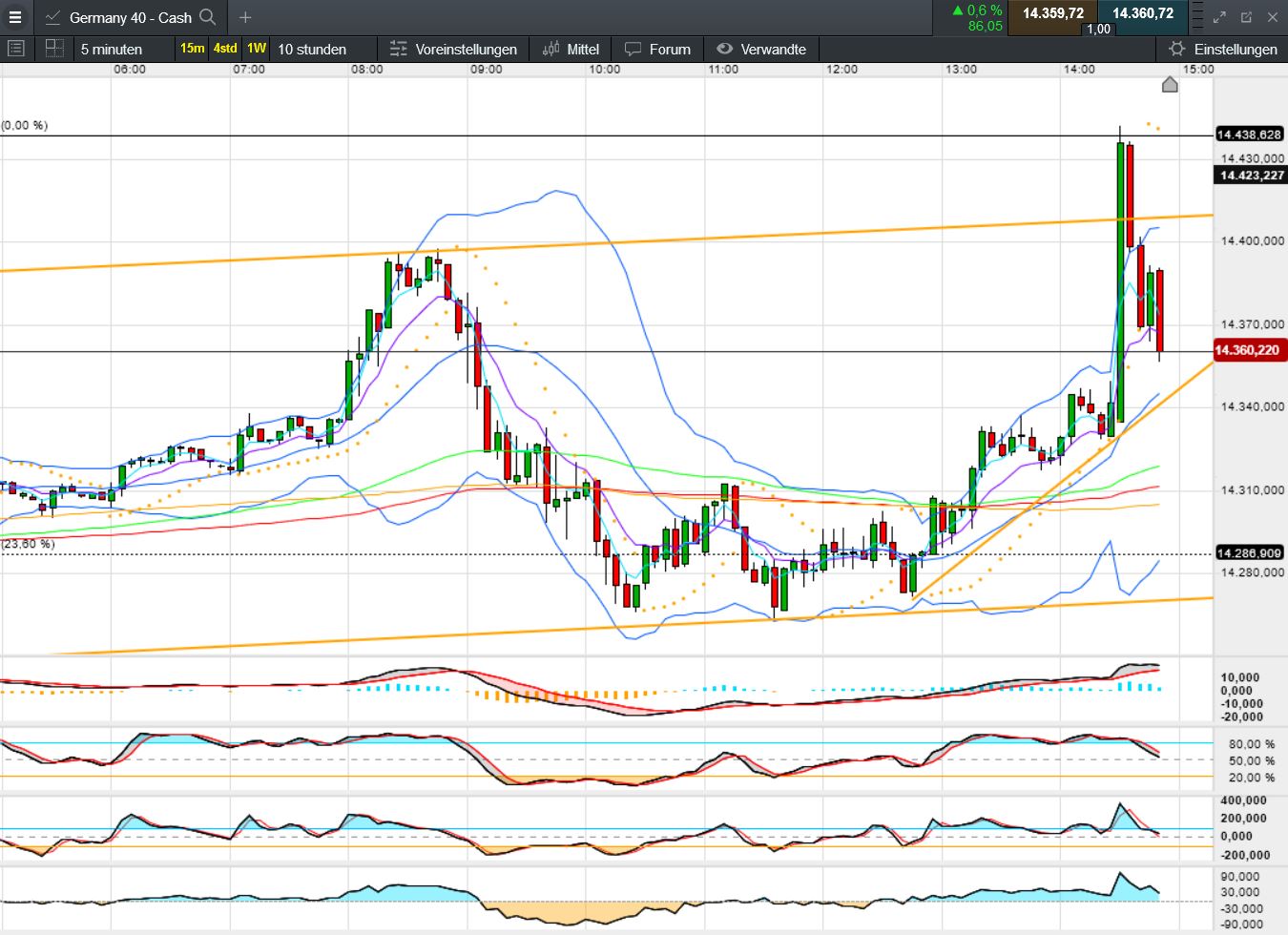Pop out chart into separate window

[x=1246, y=17]
